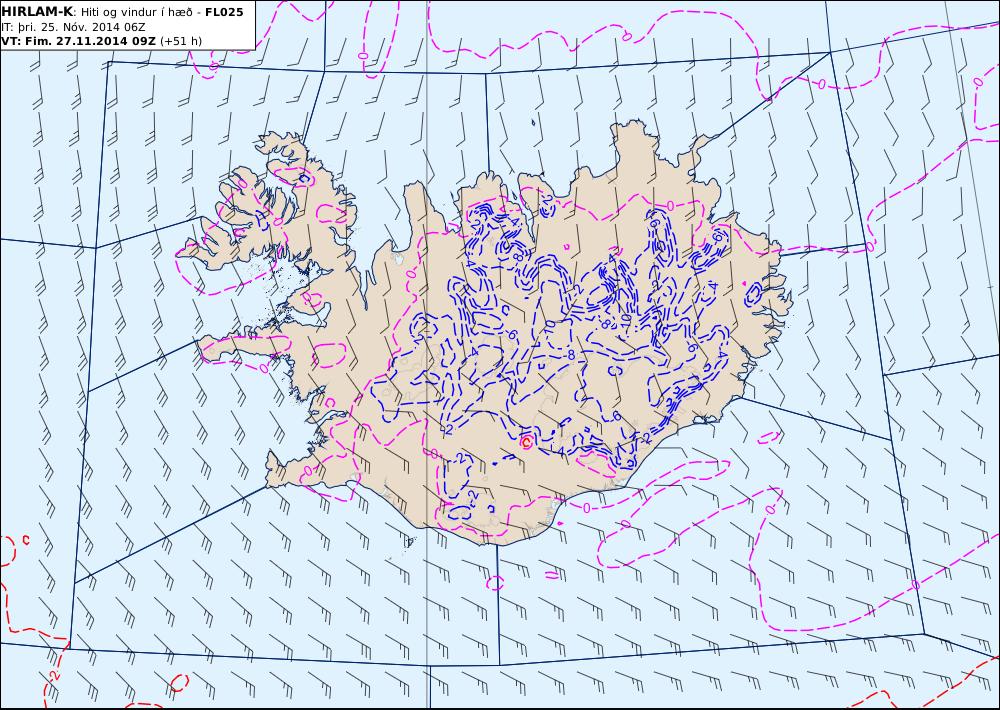
Task: Select the FL025 flight level label
Action: (x=224, y=12)
